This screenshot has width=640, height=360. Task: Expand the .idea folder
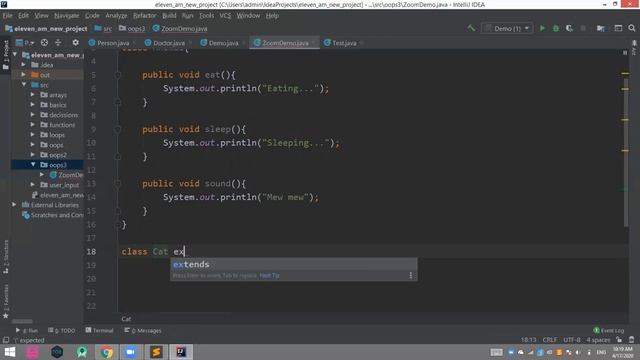coord(23,64)
